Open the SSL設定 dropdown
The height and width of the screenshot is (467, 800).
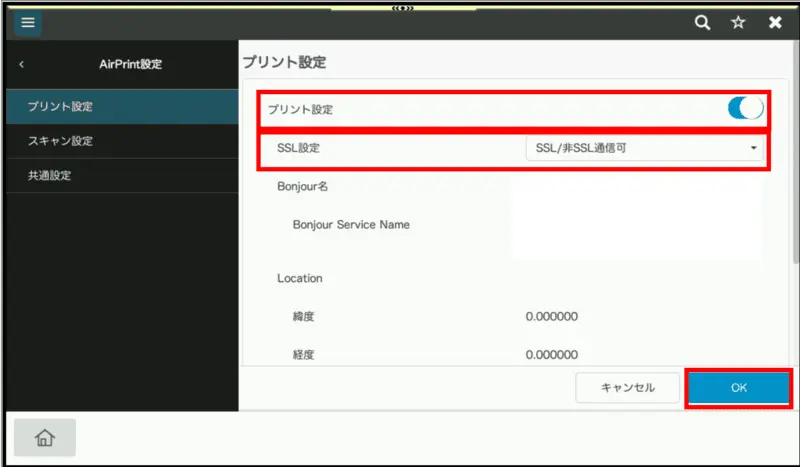tap(645, 149)
